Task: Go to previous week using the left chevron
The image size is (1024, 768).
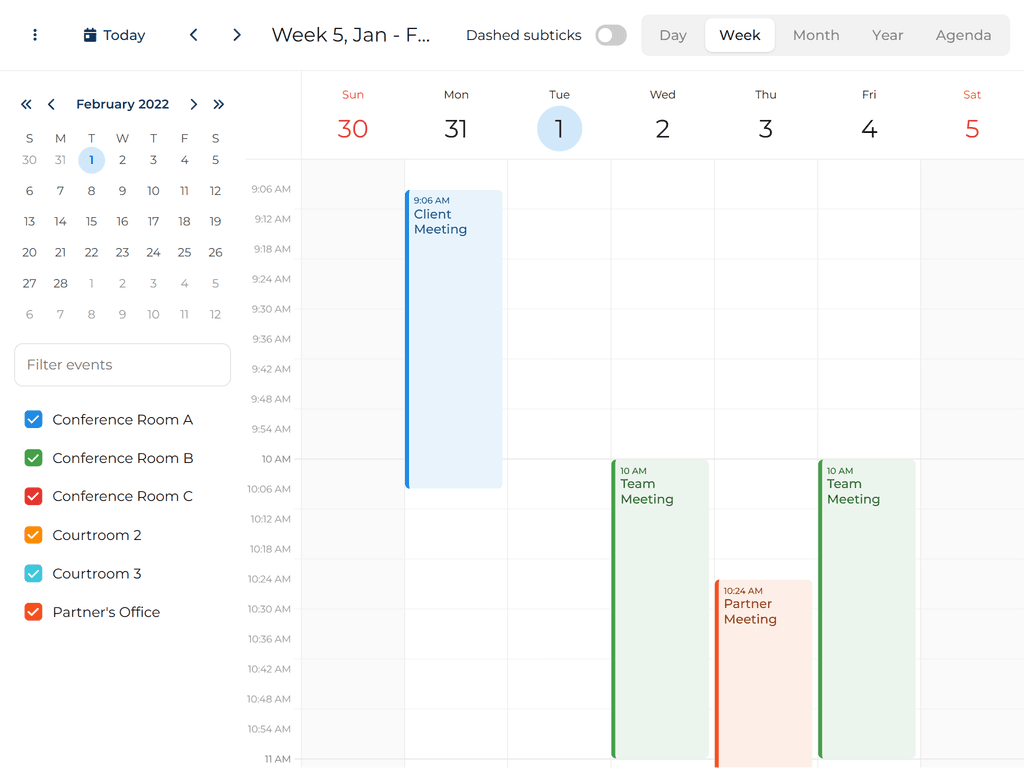Action: (x=193, y=34)
